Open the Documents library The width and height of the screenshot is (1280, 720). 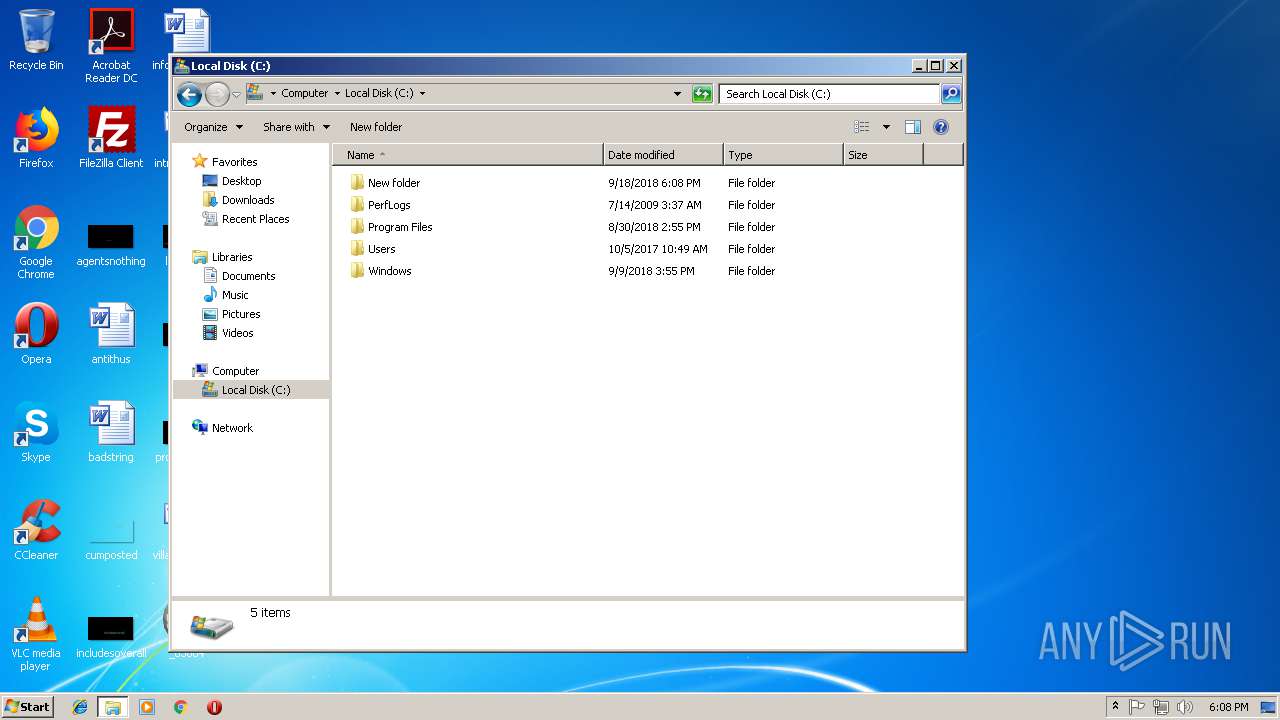248,276
